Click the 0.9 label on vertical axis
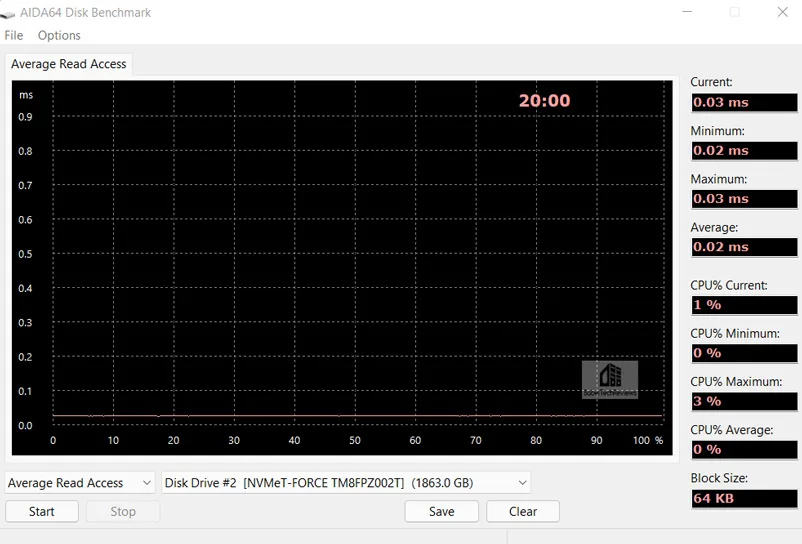 25,117
